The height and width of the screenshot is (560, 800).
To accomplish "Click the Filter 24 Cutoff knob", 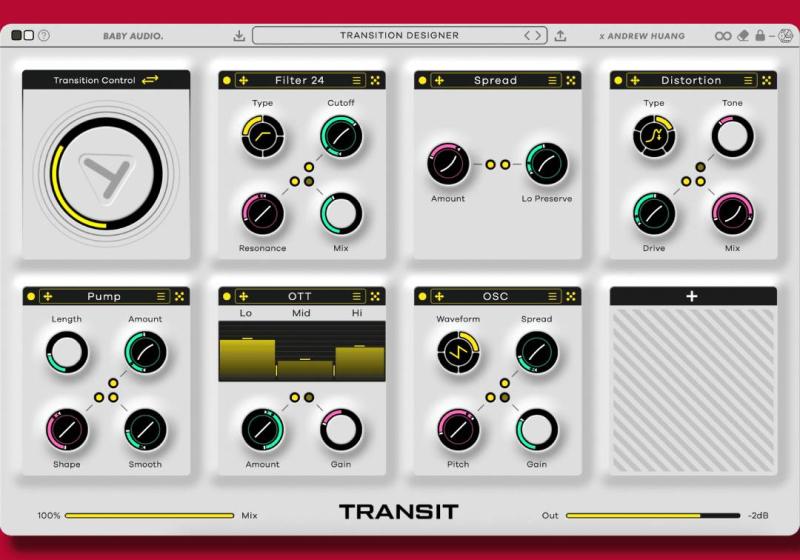I will click(341, 136).
